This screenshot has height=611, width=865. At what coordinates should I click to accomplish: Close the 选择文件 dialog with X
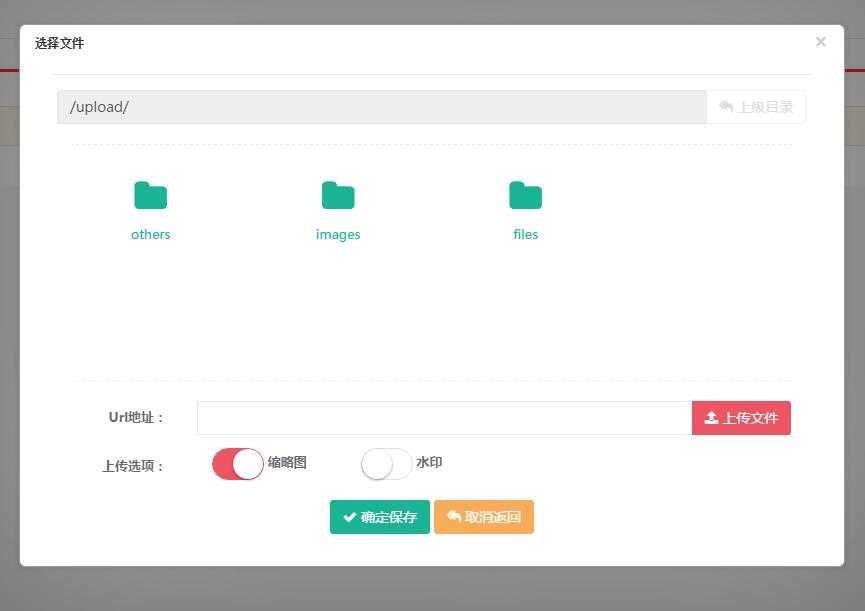821,42
